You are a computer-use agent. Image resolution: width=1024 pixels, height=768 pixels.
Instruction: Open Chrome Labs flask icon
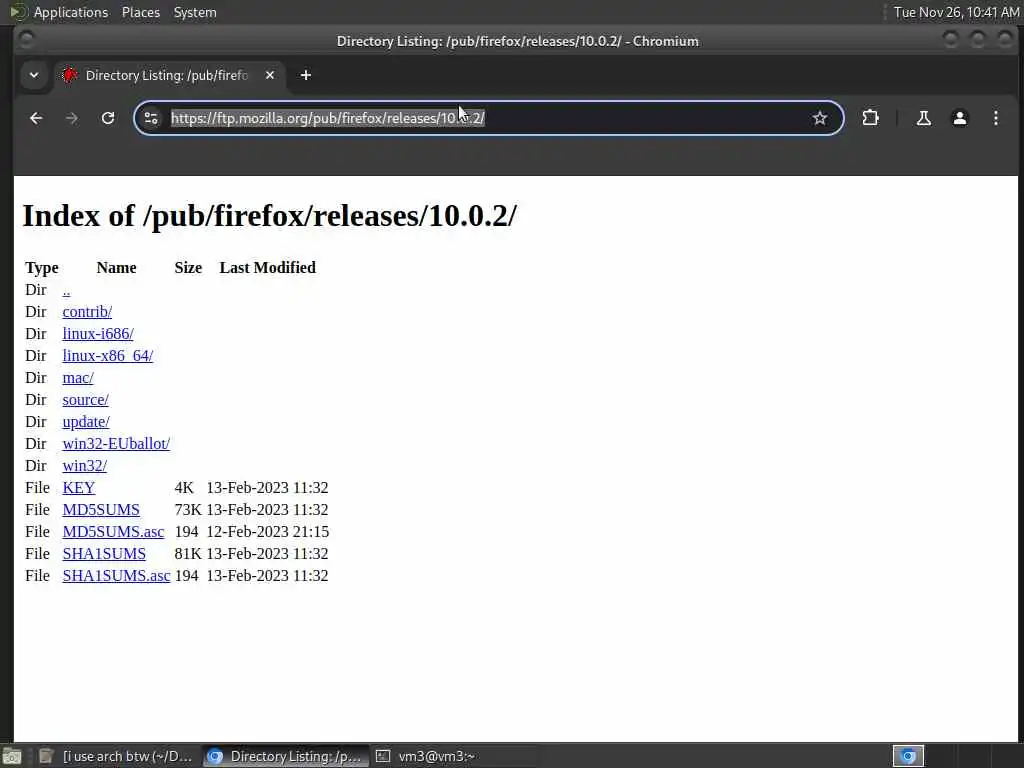tap(923, 118)
